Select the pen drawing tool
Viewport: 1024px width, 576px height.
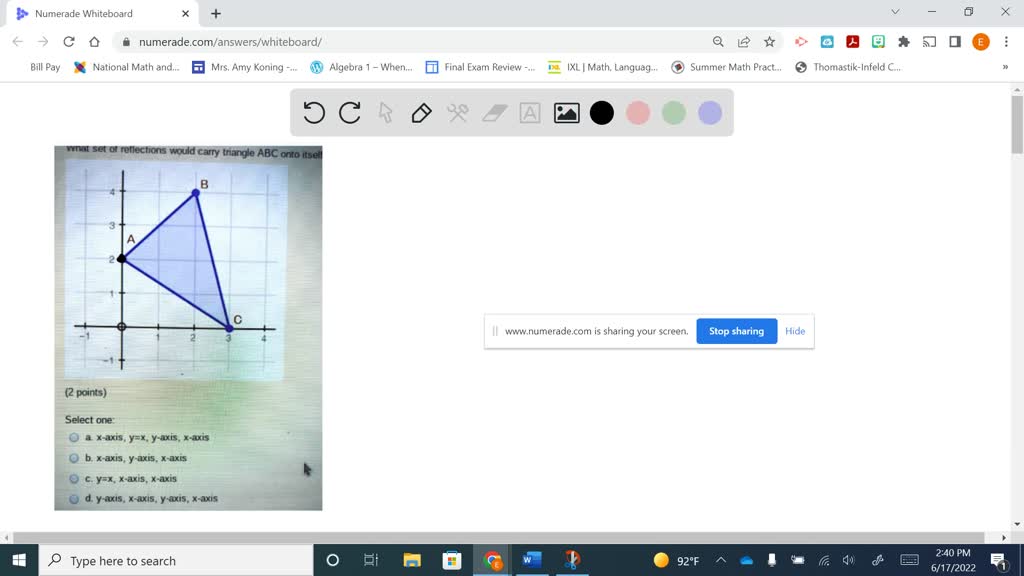422,113
